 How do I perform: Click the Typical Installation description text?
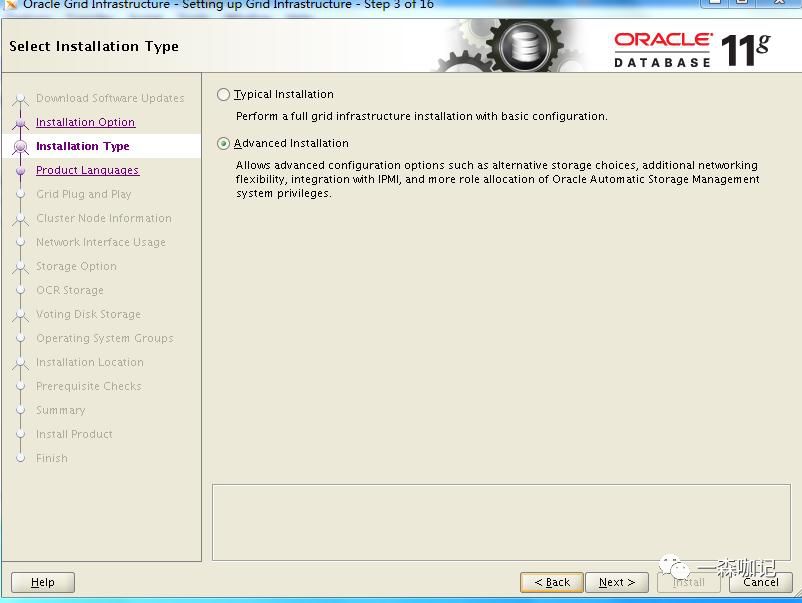click(421, 117)
